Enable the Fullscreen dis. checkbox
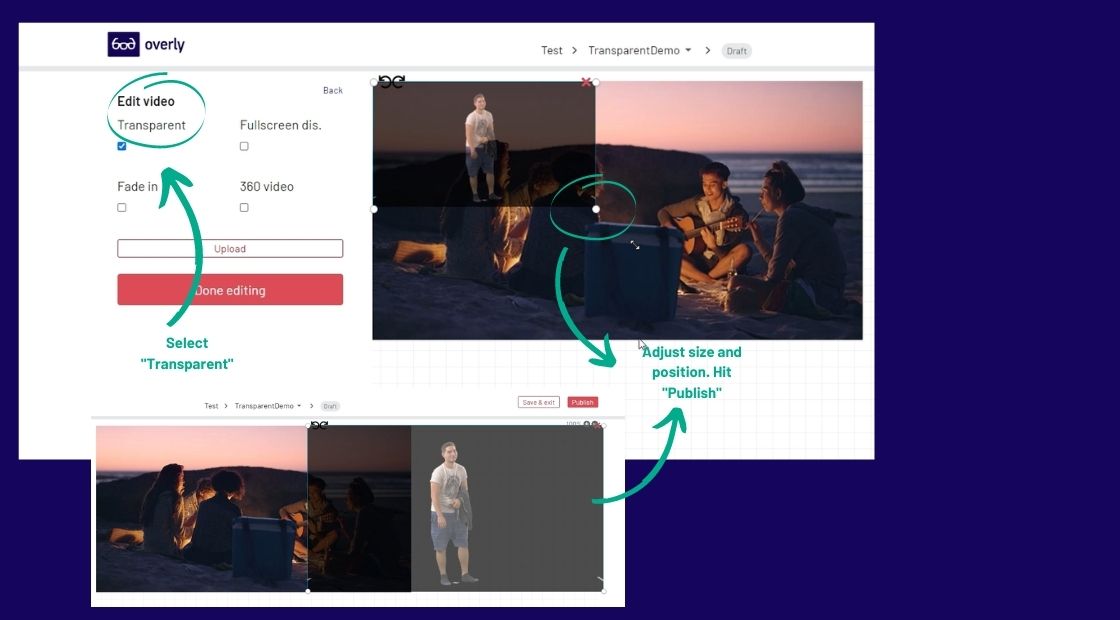This screenshot has width=1120, height=620. coord(244,146)
